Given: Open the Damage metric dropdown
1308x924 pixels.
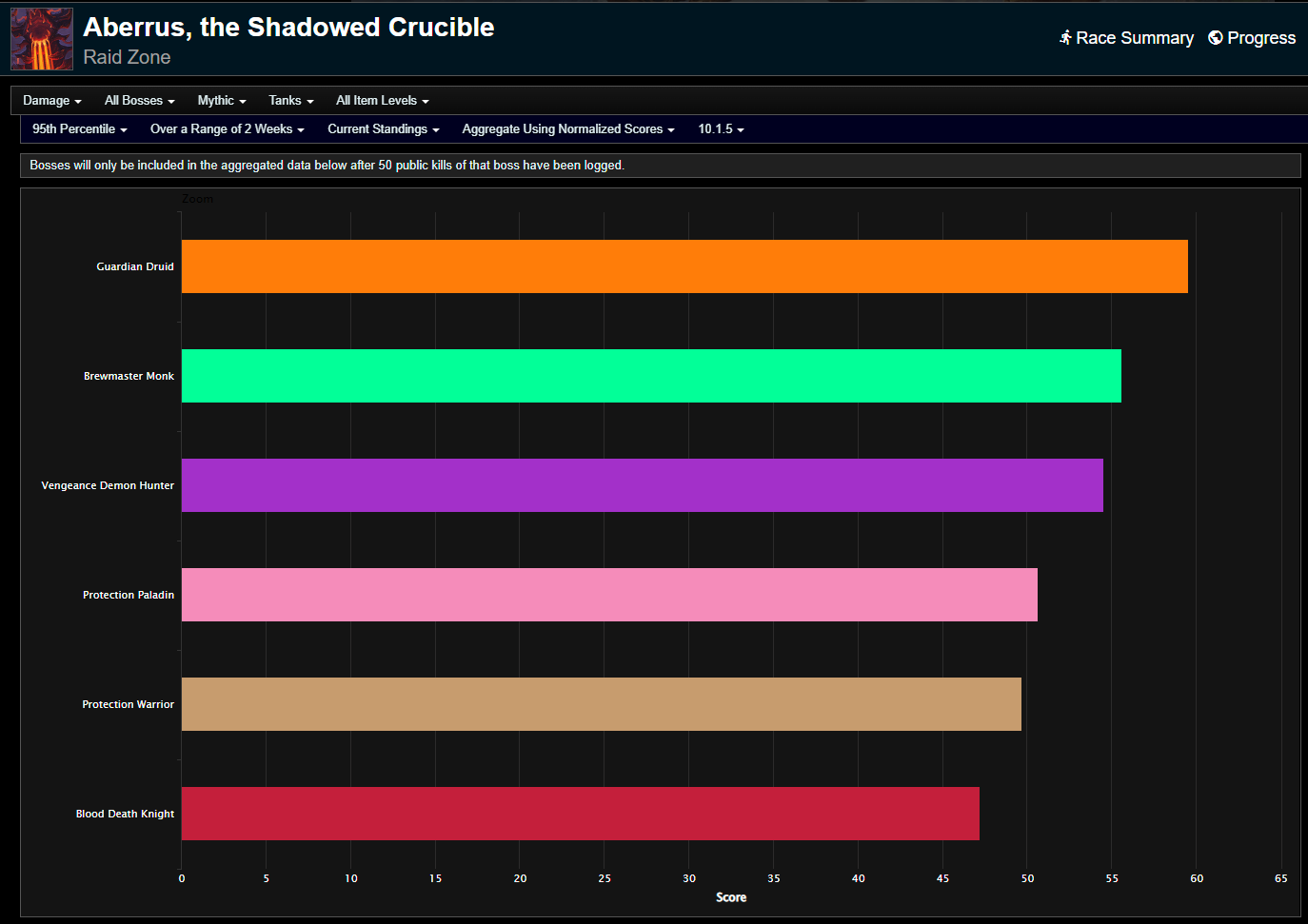Looking at the screenshot, I should 51,100.
